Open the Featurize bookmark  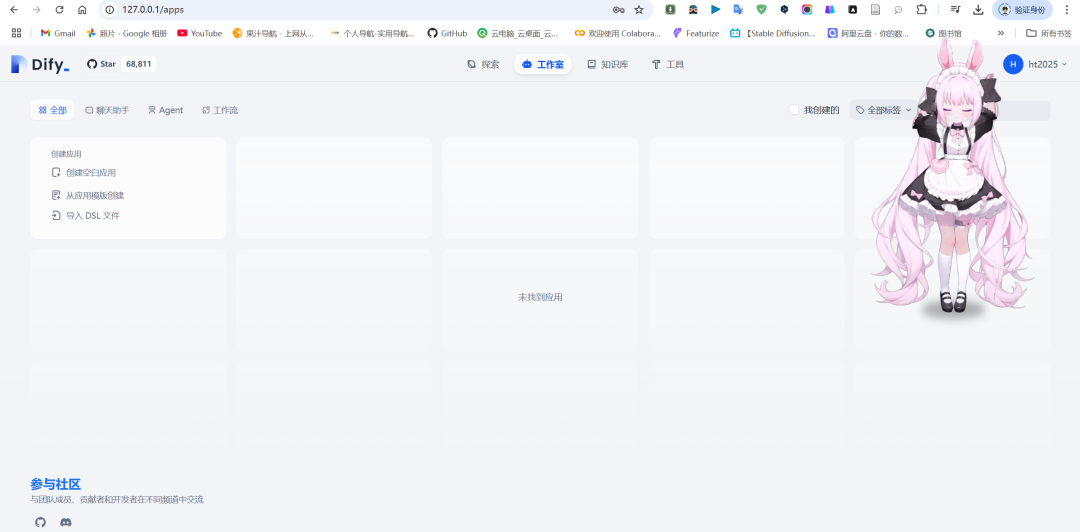coord(696,33)
